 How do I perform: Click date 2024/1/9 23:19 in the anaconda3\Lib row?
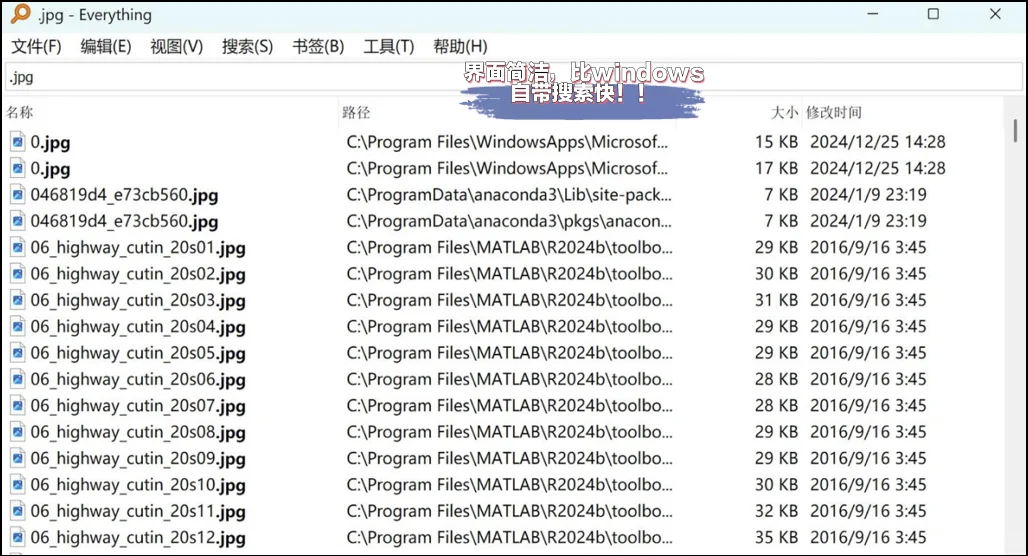pos(869,195)
